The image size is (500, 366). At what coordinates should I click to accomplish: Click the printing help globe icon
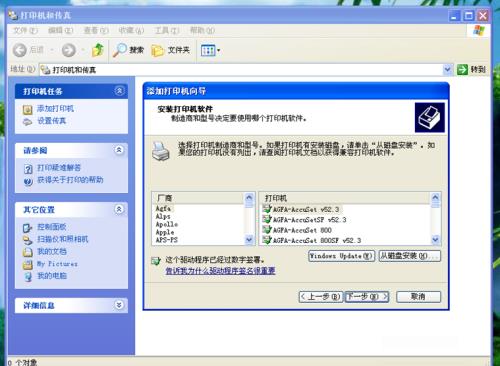tap(28, 181)
